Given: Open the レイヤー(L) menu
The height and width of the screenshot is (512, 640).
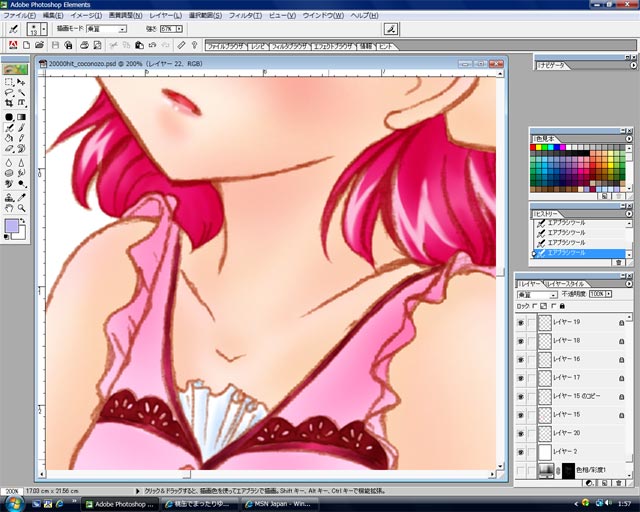Looking at the screenshot, I should (166, 16).
